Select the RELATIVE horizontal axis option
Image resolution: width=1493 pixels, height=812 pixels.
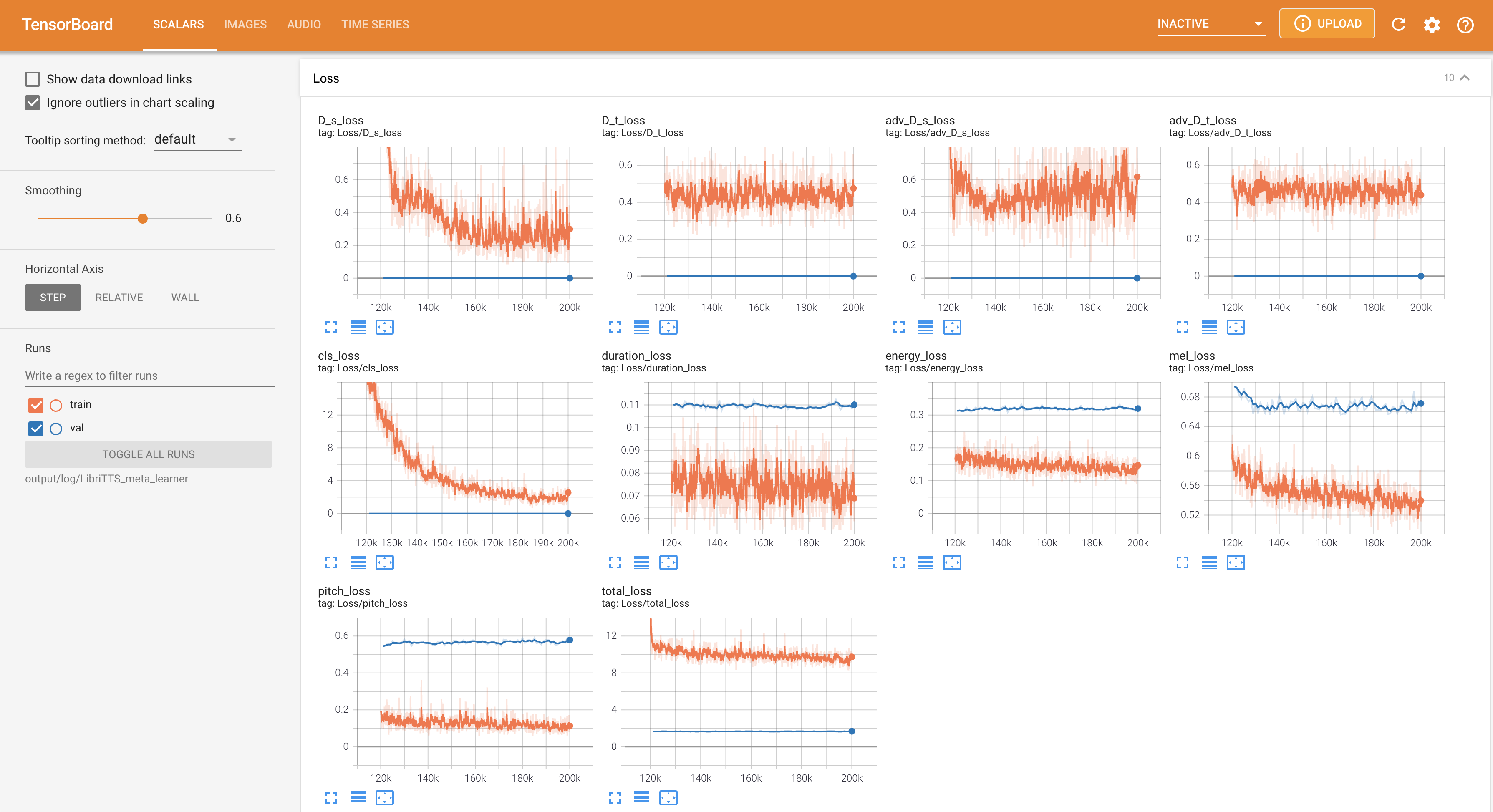click(x=119, y=298)
